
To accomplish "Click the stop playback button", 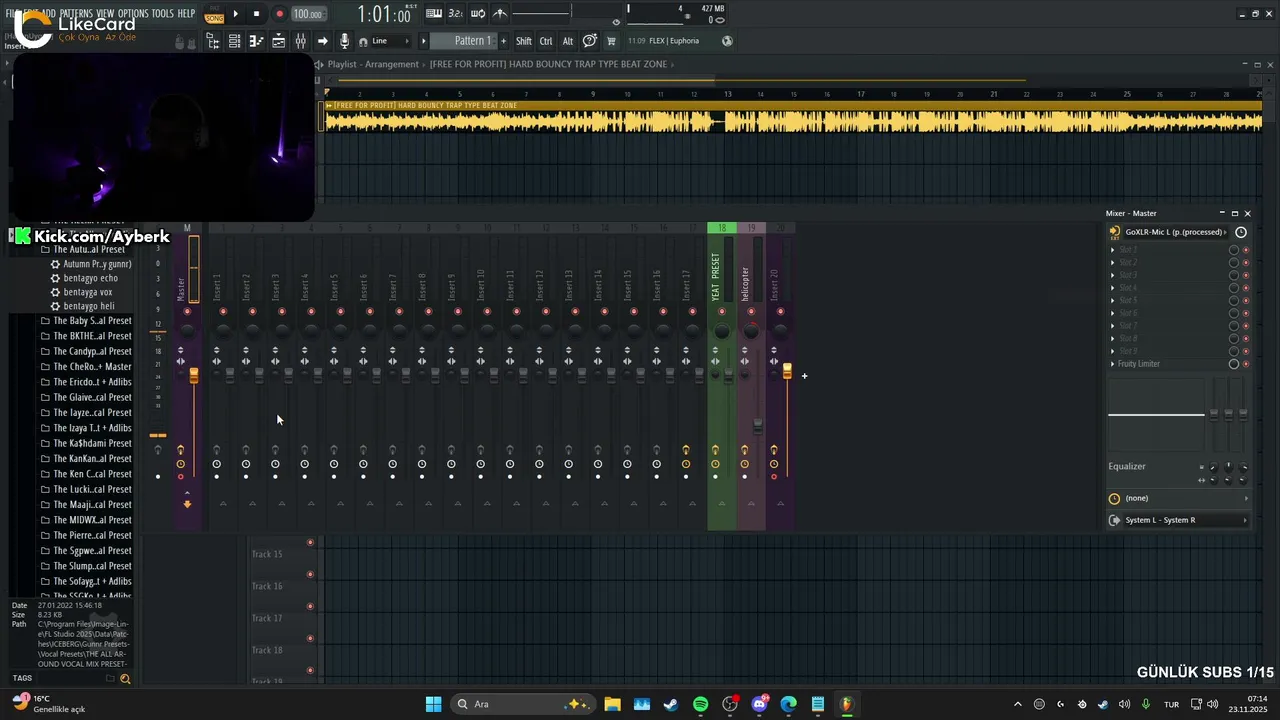I will pyautogui.click(x=256, y=14).
